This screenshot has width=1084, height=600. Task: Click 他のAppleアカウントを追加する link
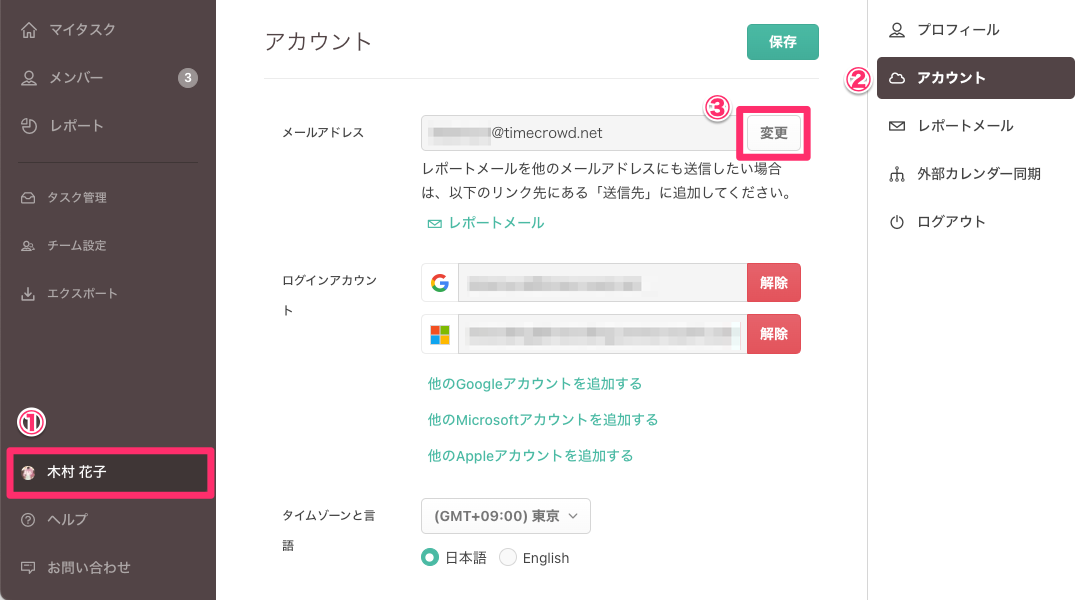click(530, 456)
